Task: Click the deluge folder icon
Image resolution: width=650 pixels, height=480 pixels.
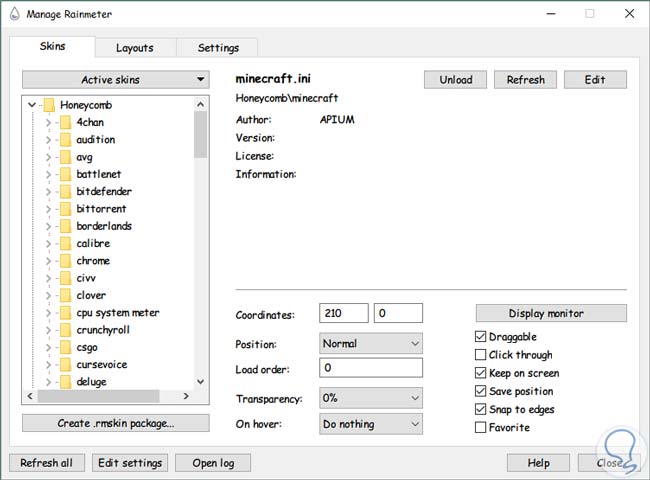Action: tap(65, 382)
